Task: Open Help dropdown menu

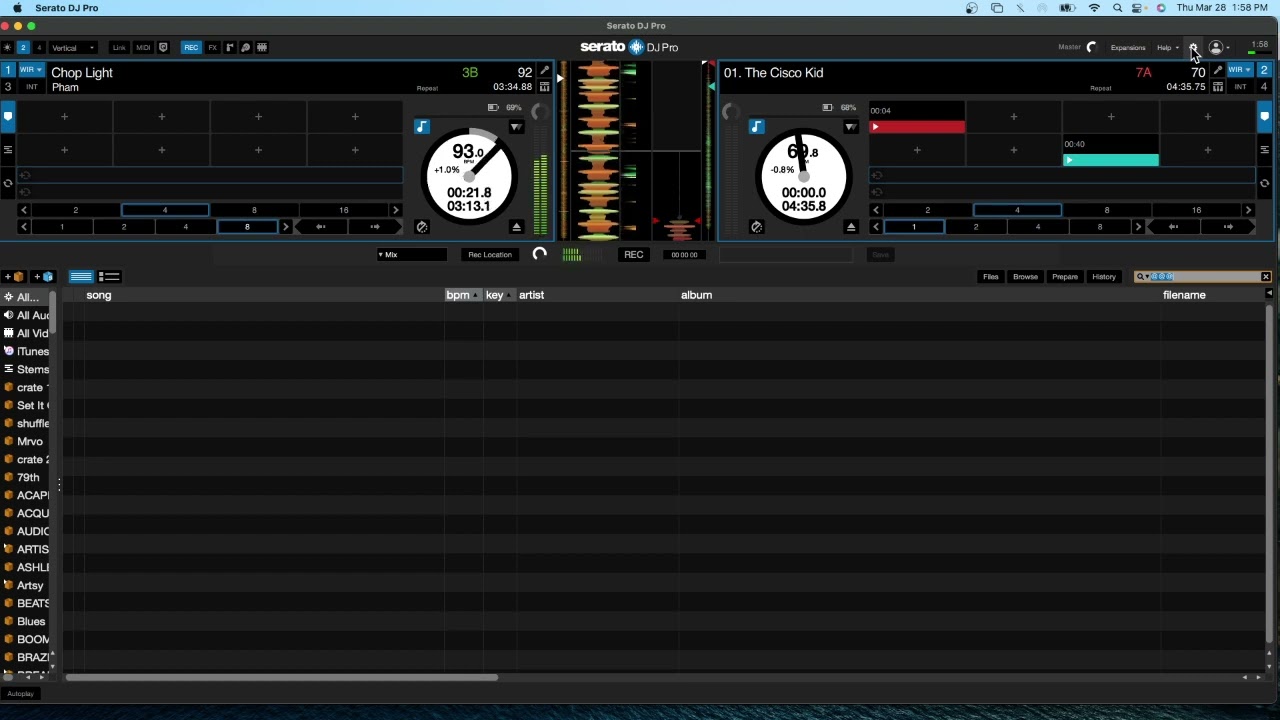Action: point(1168,47)
